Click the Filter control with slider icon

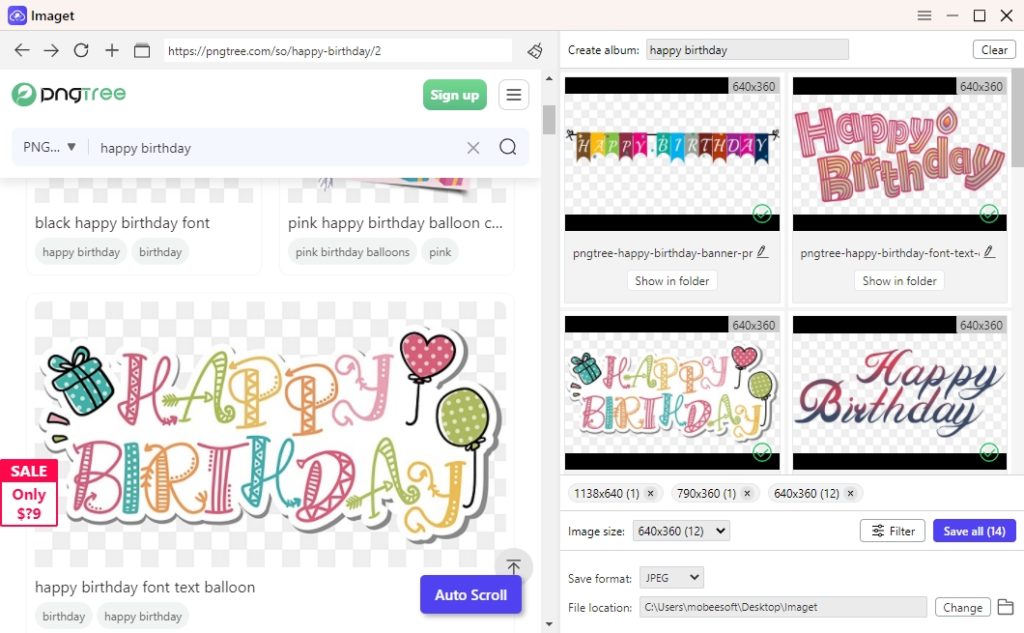[x=892, y=530]
